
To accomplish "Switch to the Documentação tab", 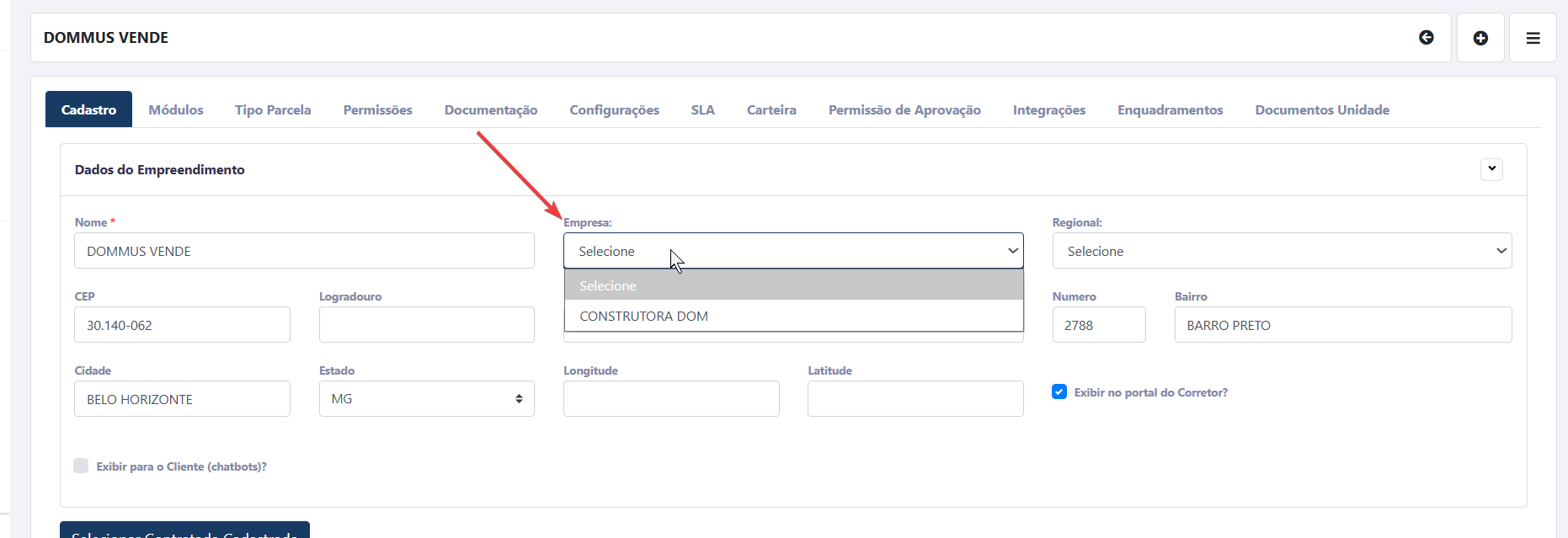I will 491,109.
